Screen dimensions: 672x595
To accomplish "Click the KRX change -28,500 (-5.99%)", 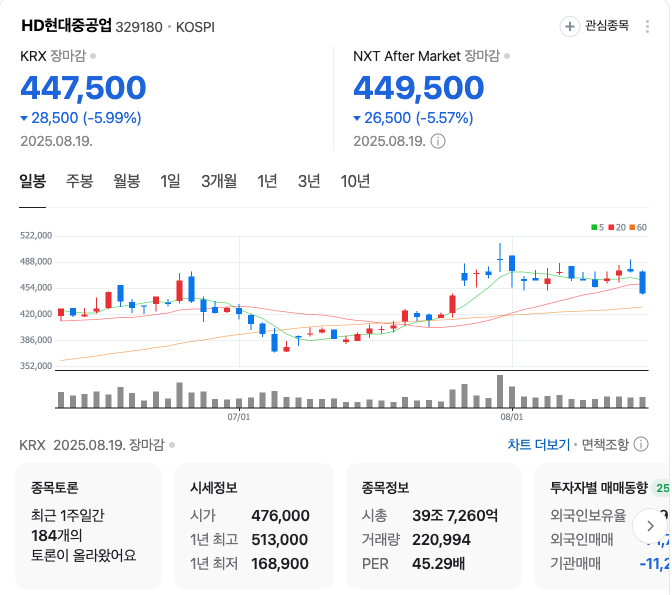I will [x=81, y=118].
